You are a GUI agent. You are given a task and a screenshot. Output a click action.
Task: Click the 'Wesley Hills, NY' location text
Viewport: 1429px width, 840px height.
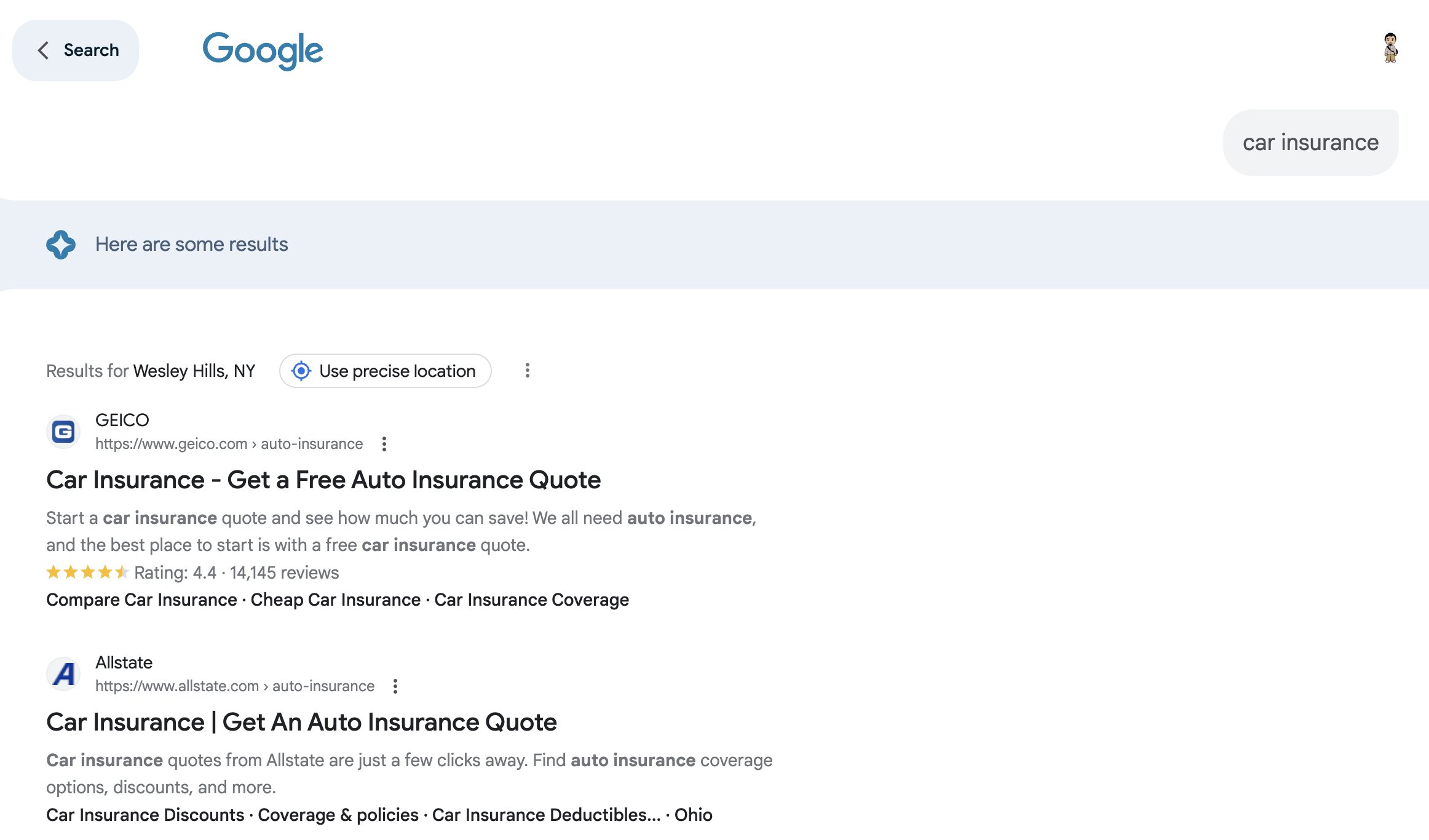pos(194,371)
